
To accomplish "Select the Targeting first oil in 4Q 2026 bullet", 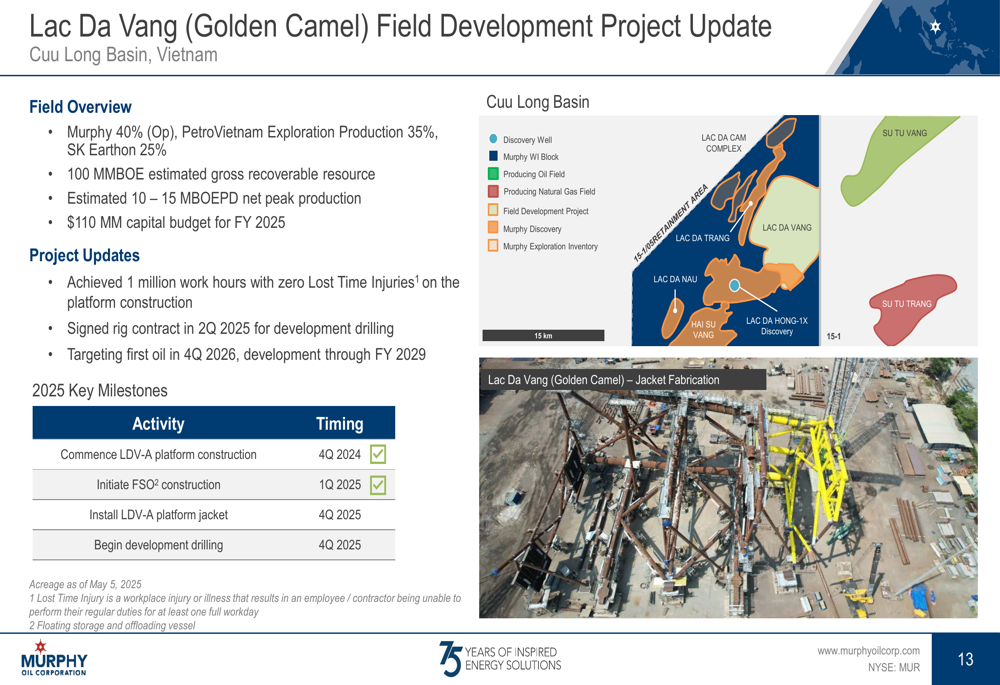I will tap(246, 355).
